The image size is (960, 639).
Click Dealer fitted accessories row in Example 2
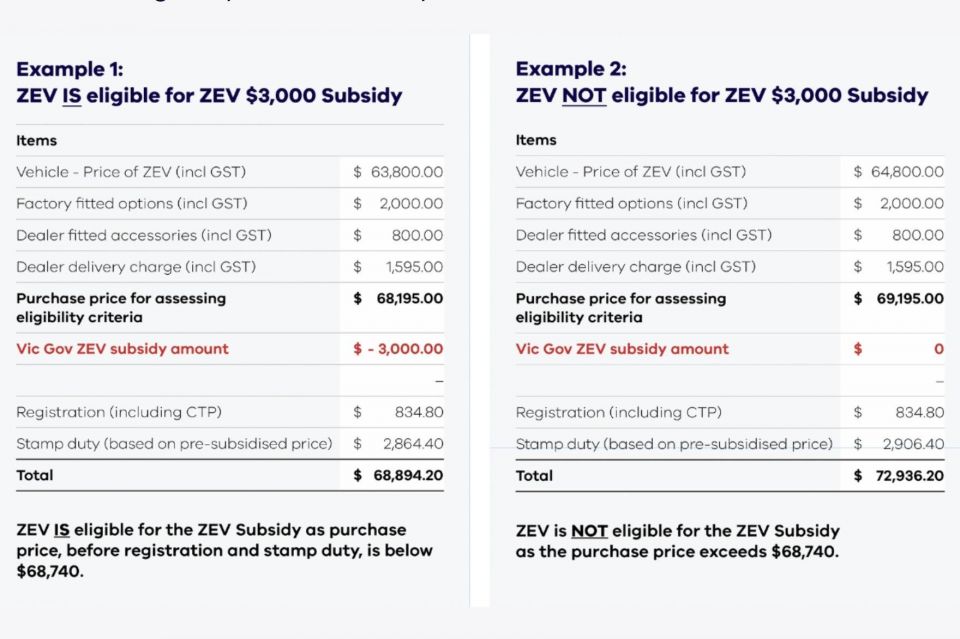click(730, 235)
